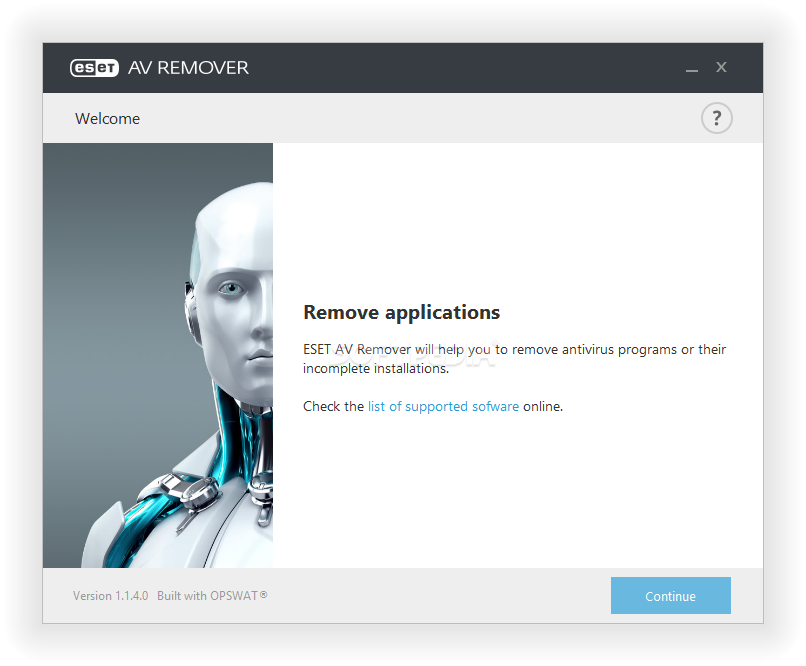Open help via the question mark icon
Screen dimensions: 806x666
point(717,118)
